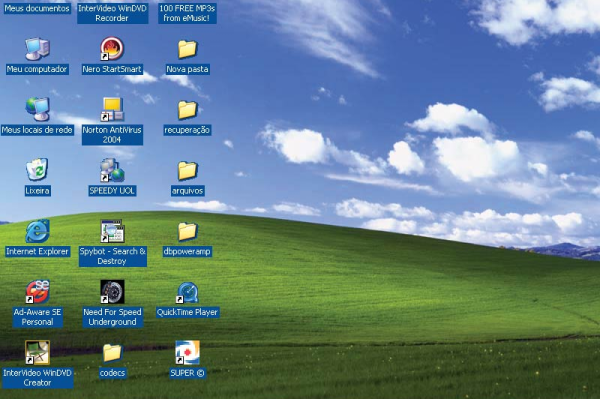Open the QuickTime Player shortcut

(x=187, y=292)
